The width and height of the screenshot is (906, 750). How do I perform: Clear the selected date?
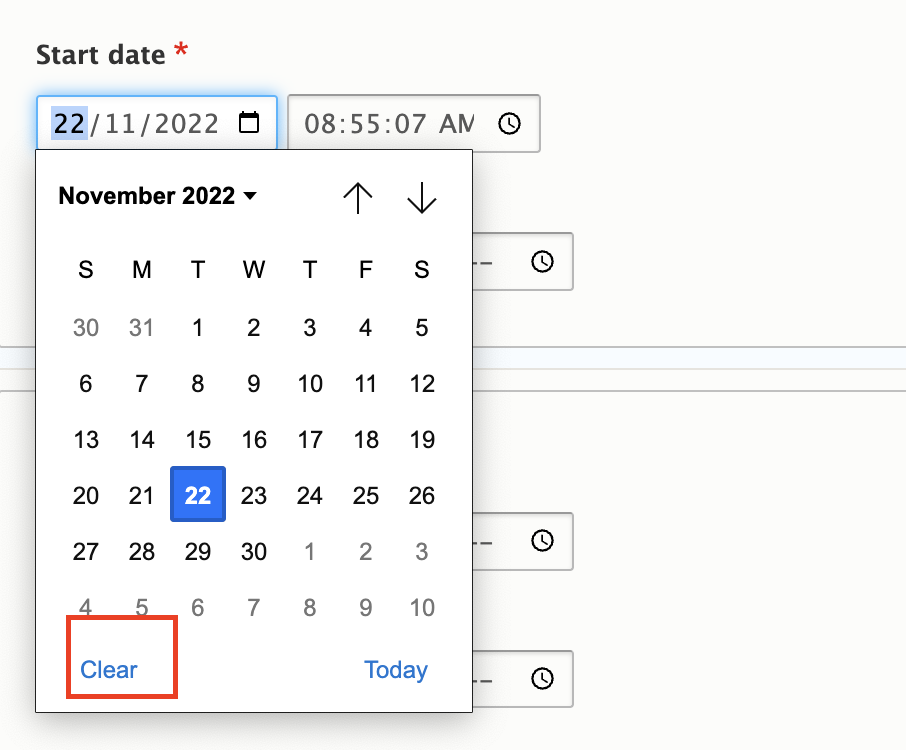click(x=109, y=670)
